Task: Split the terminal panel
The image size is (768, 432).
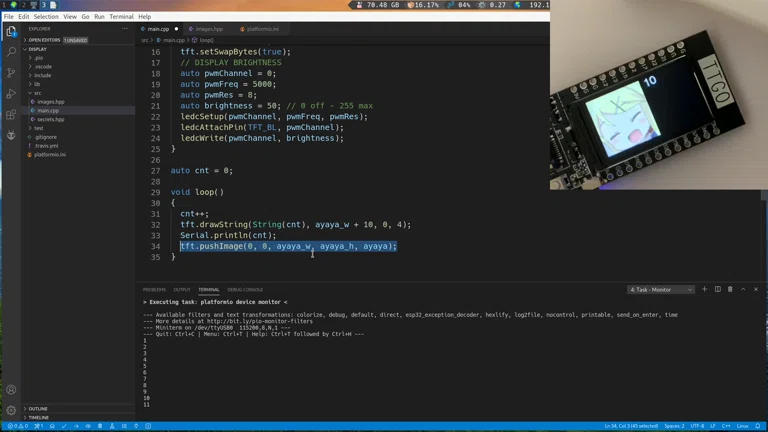Action: point(718,289)
